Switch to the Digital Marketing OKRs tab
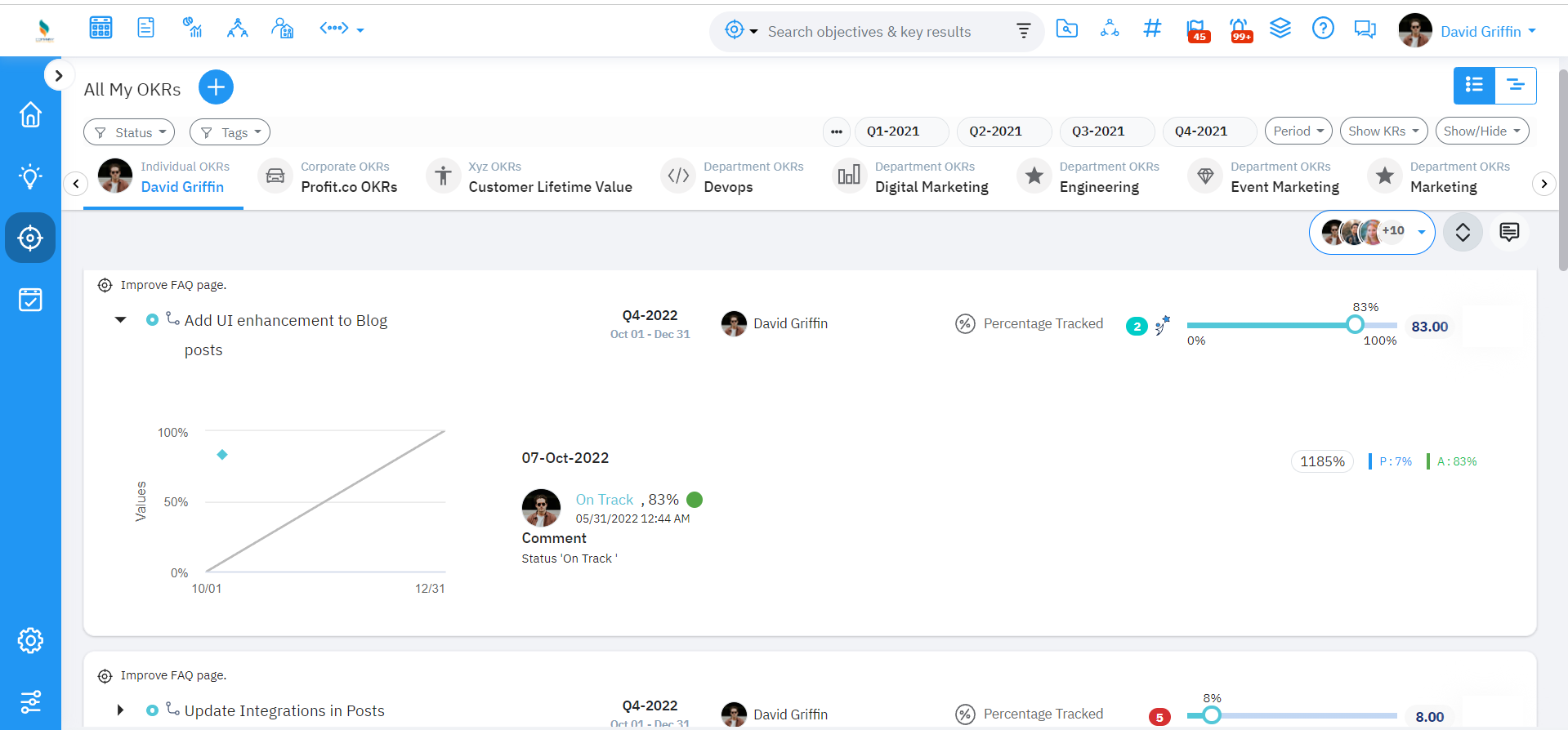 click(x=931, y=187)
